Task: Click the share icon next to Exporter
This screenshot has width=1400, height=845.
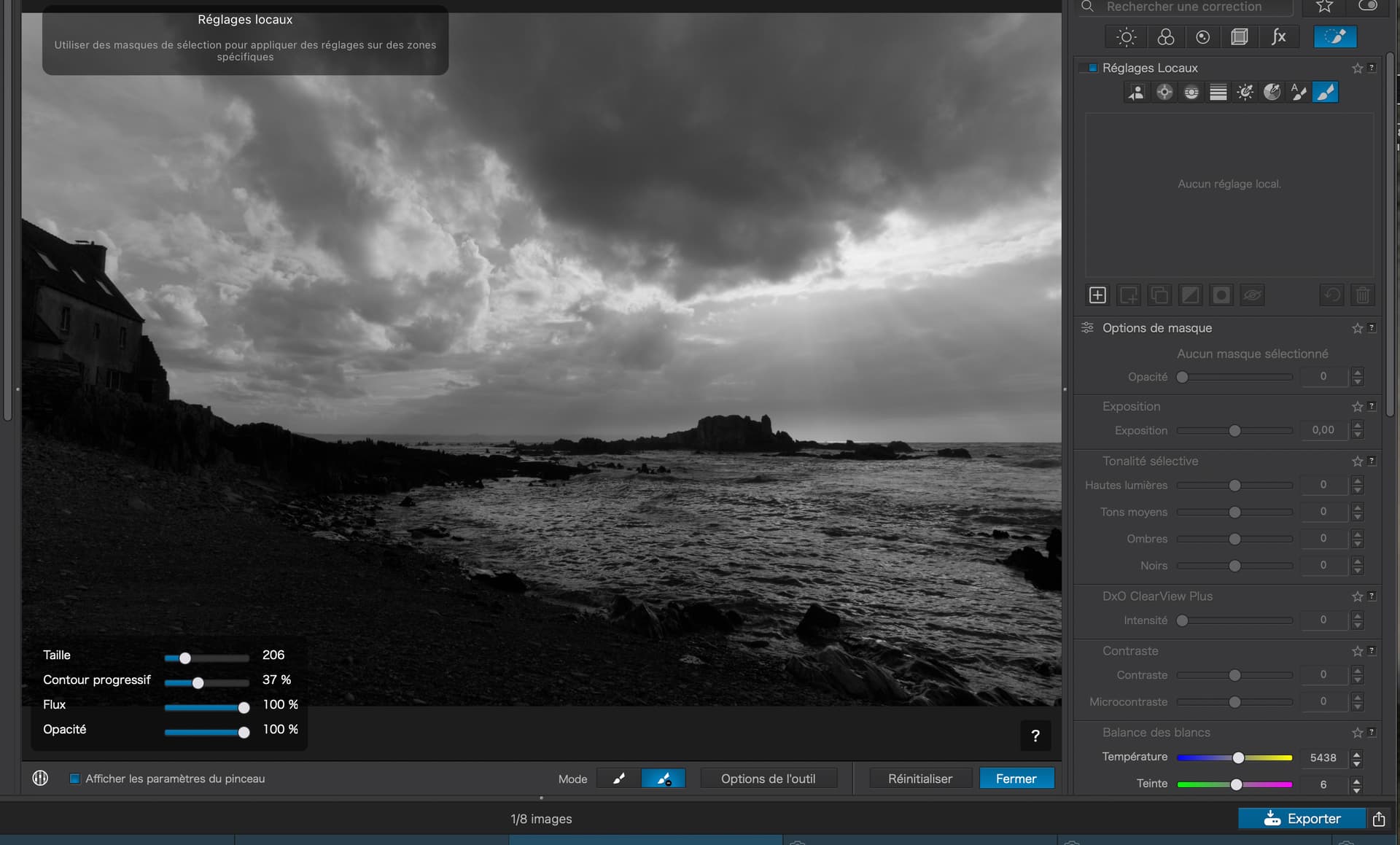Action: (x=1379, y=819)
